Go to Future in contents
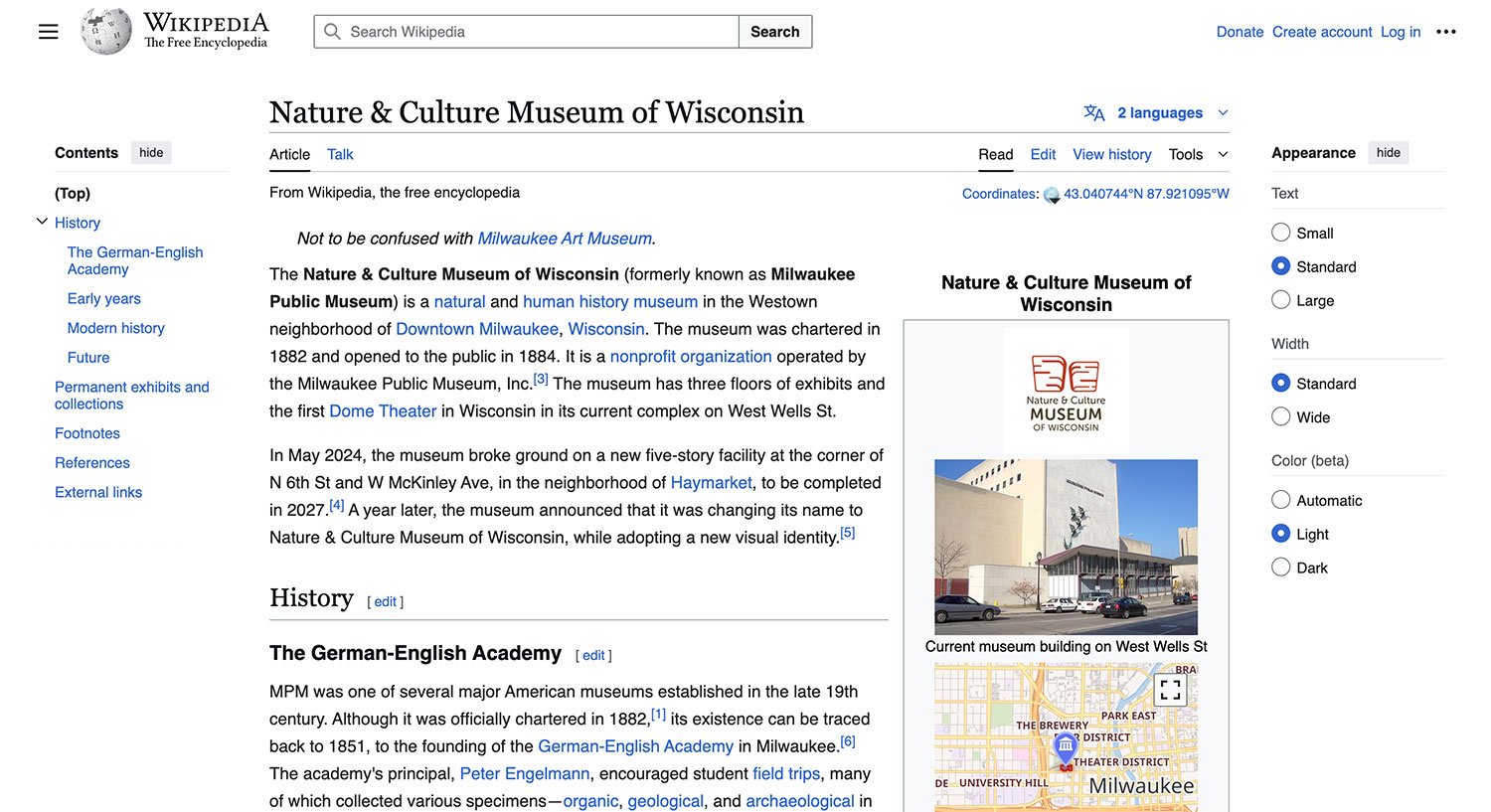Screen dimensions: 1491x812 click(88, 358)
